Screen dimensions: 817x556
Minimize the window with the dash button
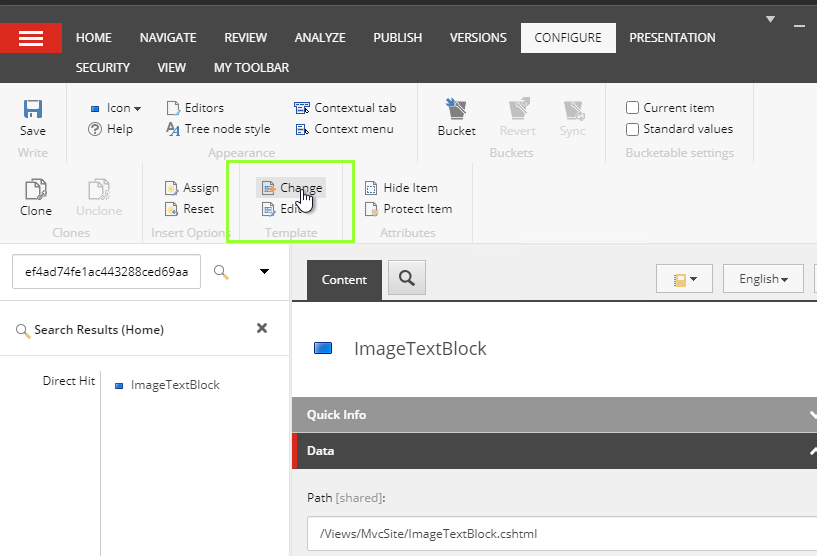[x=799, y=26]
